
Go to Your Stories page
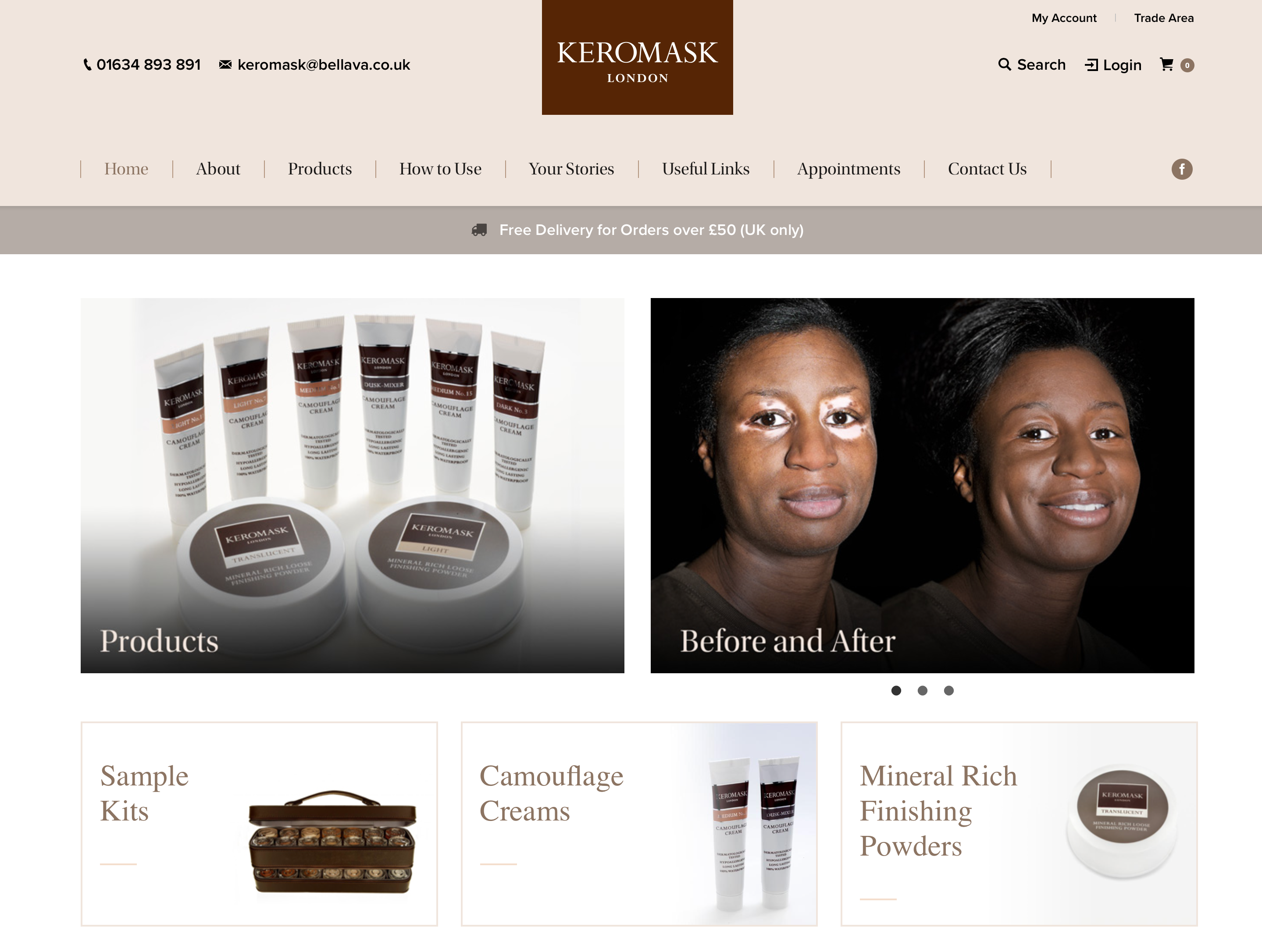pos(571,169)
